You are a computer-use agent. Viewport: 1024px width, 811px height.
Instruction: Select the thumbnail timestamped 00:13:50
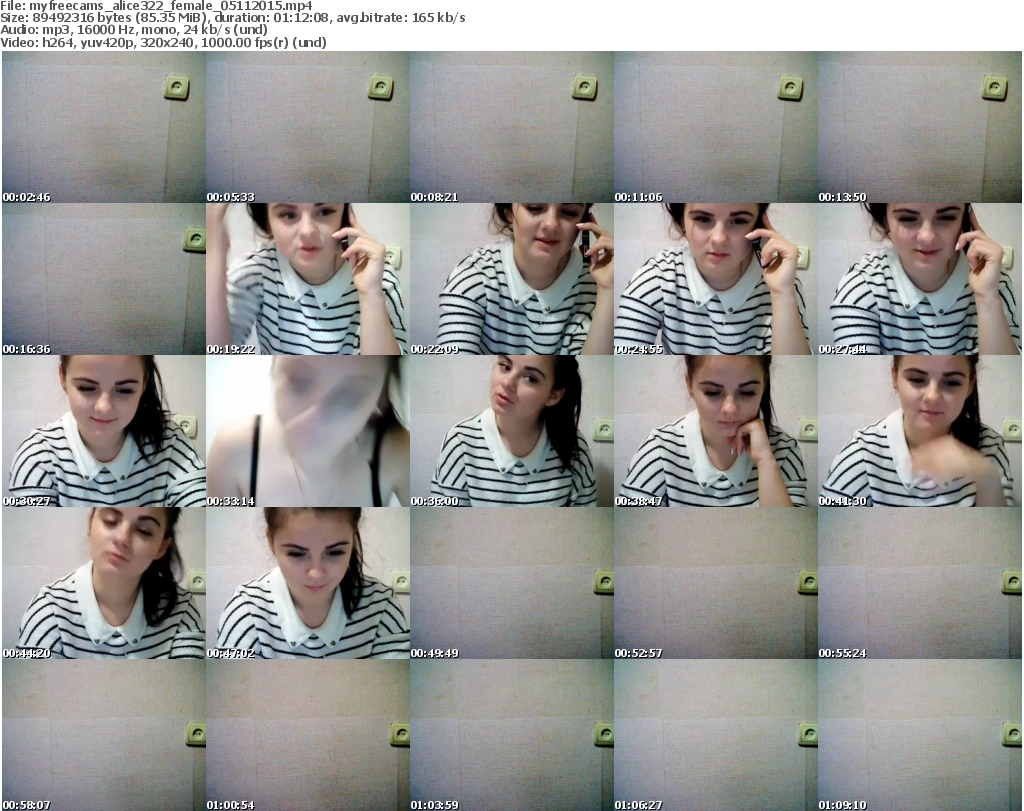(920, 127)
